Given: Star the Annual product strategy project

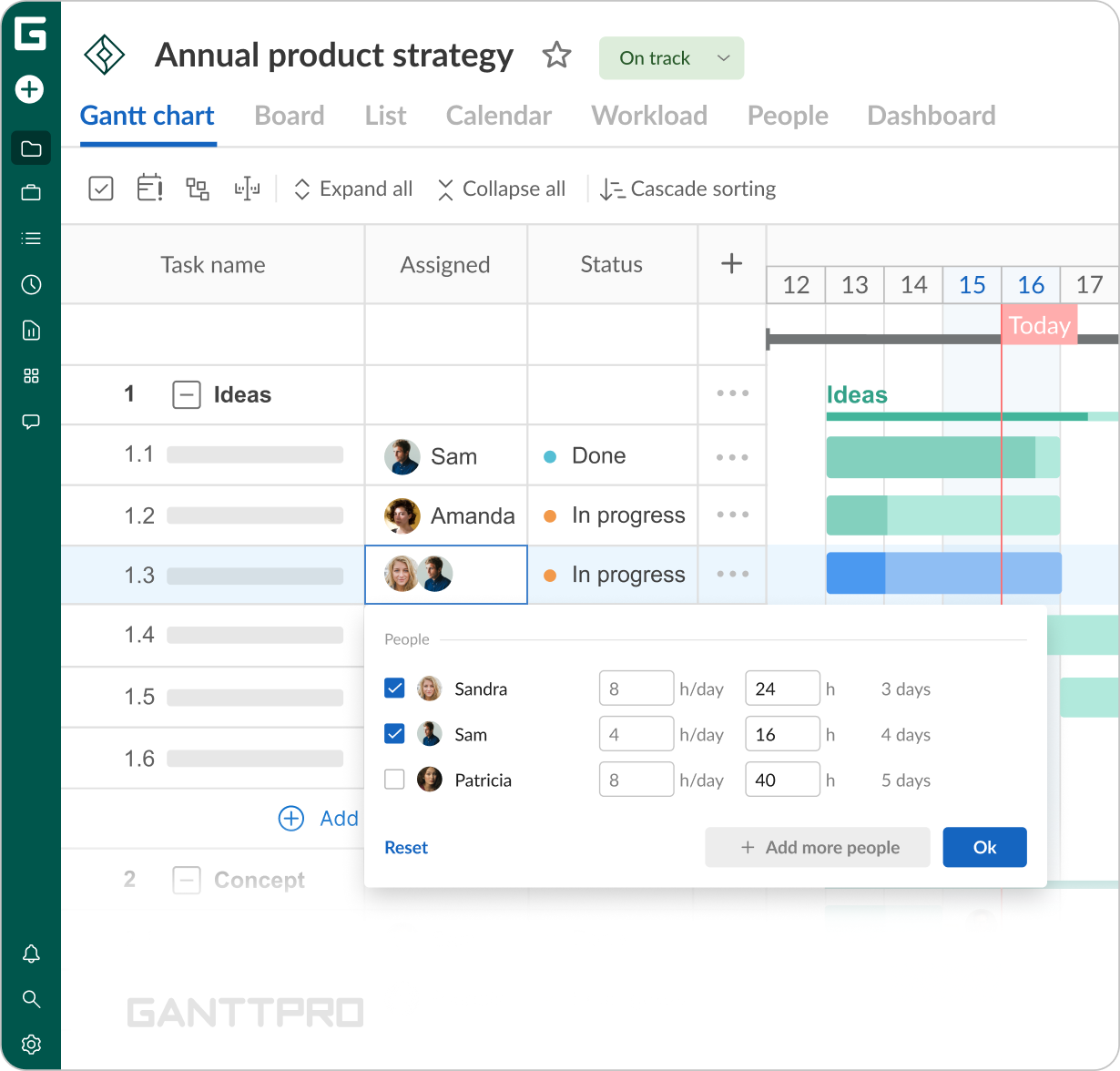Looking at the screenshot, I should coord(556,56).
